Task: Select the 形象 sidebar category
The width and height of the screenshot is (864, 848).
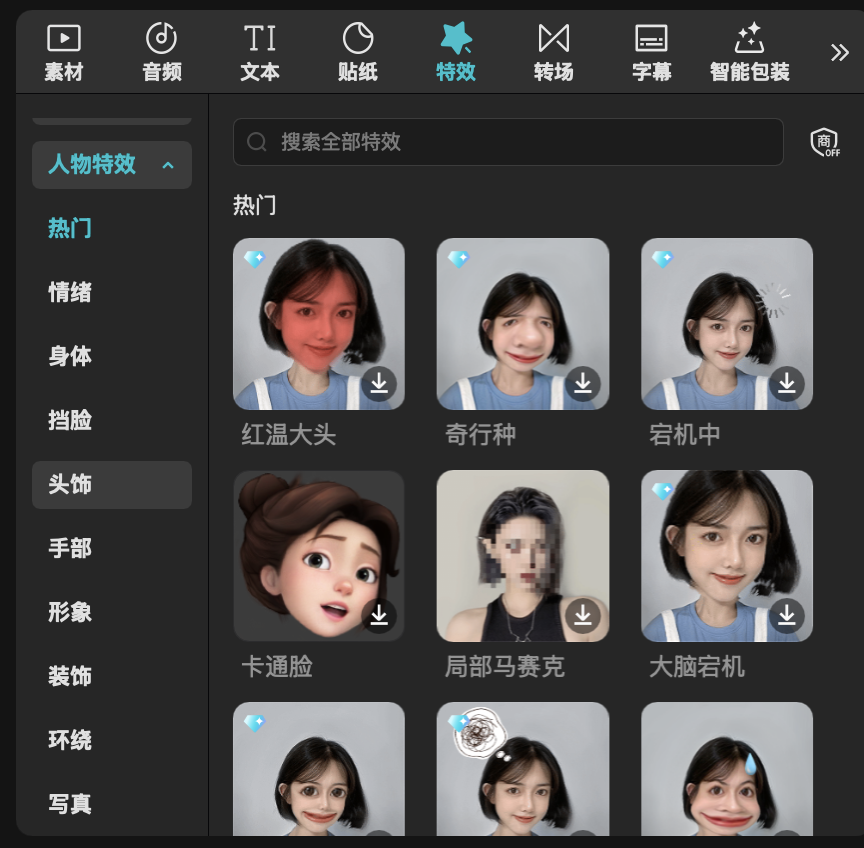Action: pos(69,612)
